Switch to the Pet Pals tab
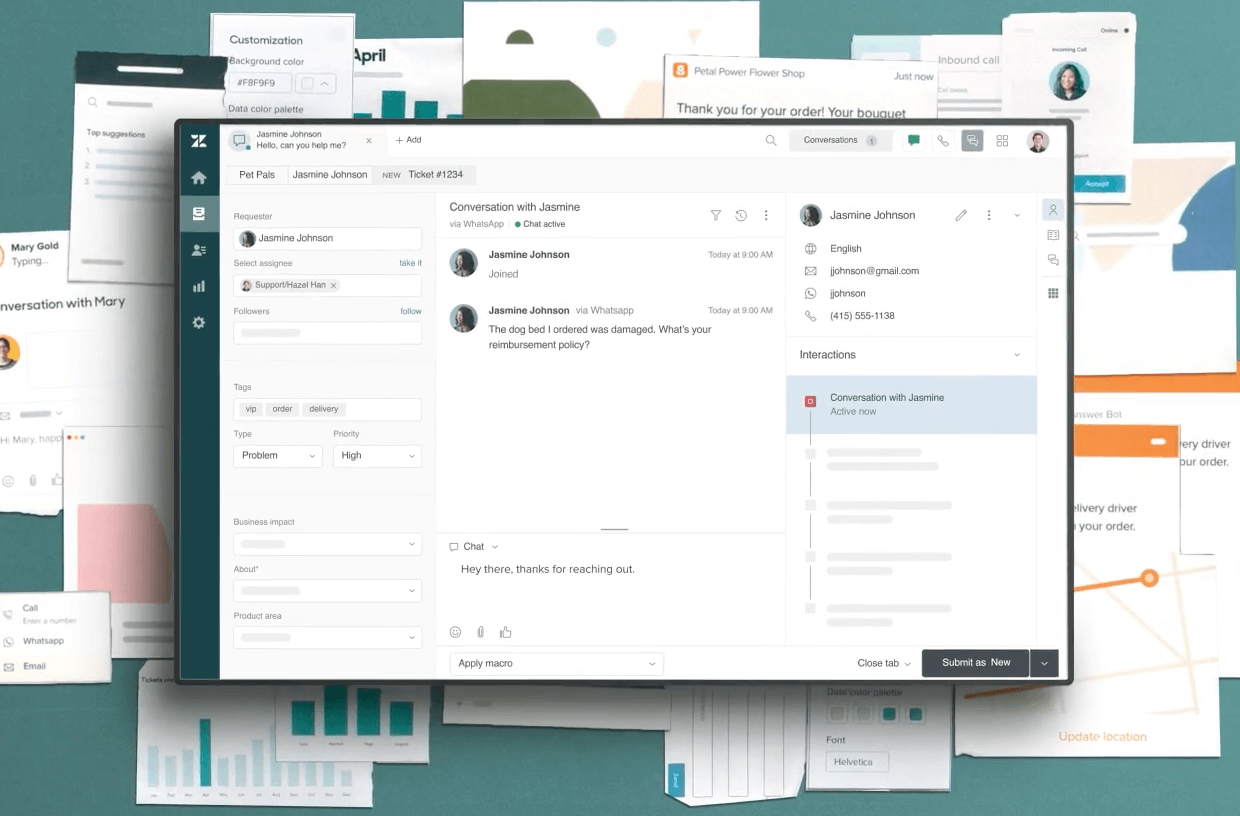 click(x=256, y=174)
